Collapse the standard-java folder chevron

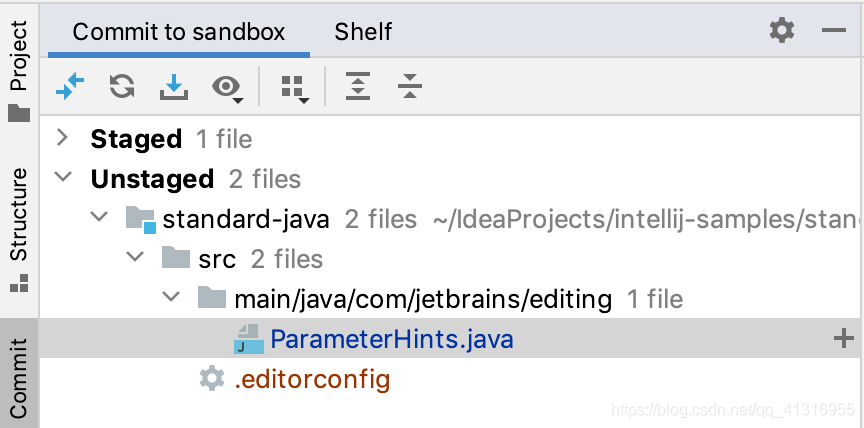coord(100,218)
